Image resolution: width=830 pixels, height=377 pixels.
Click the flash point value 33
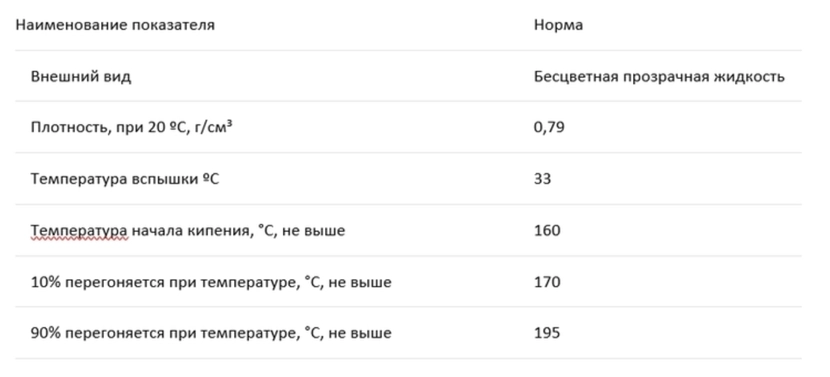542,179
